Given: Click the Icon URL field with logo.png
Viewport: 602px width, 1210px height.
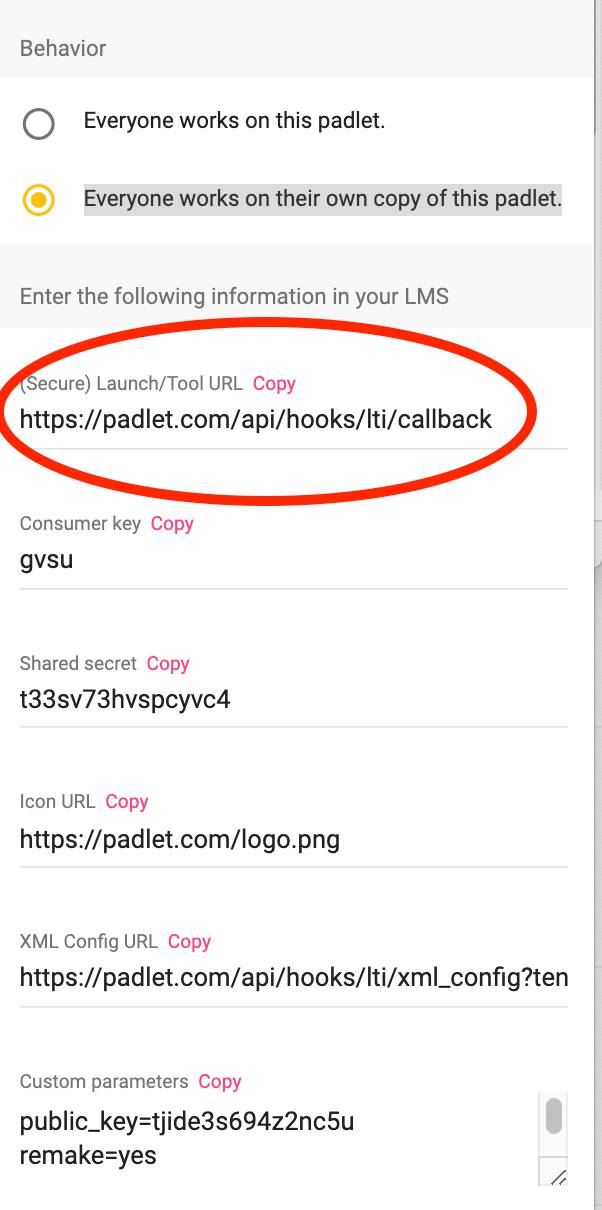Looking at the screenshot, I should click(x=294, y=839).
